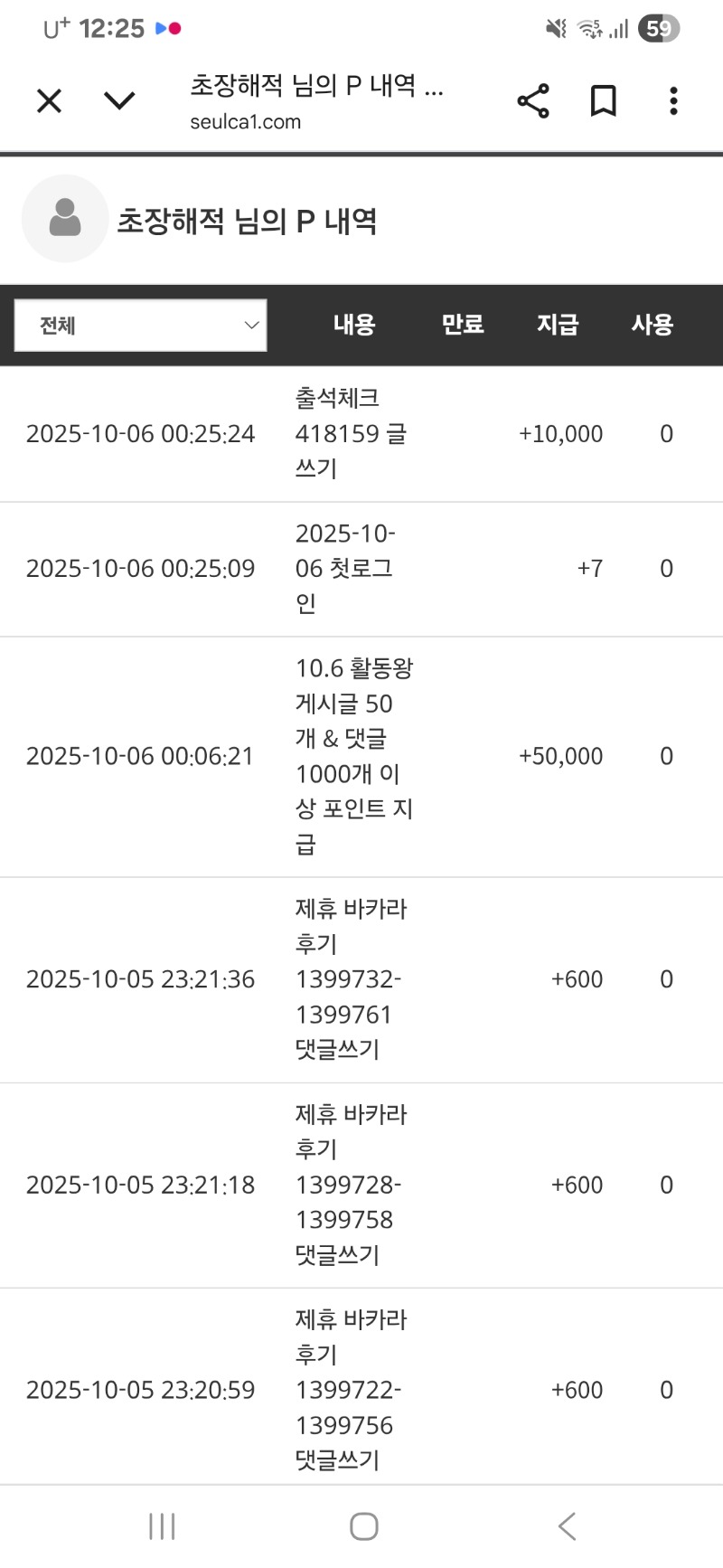Tap the seulca1.com URL text
The image size is (723, 1568).
[x=245, y=122]
